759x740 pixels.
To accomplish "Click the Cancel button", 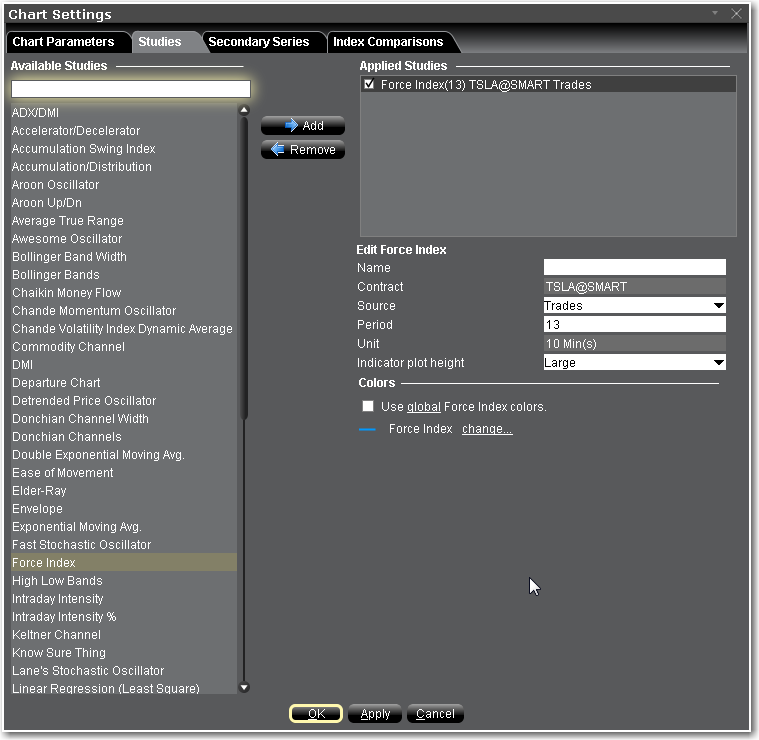I will pyautogui.click(x=435, y=714).
